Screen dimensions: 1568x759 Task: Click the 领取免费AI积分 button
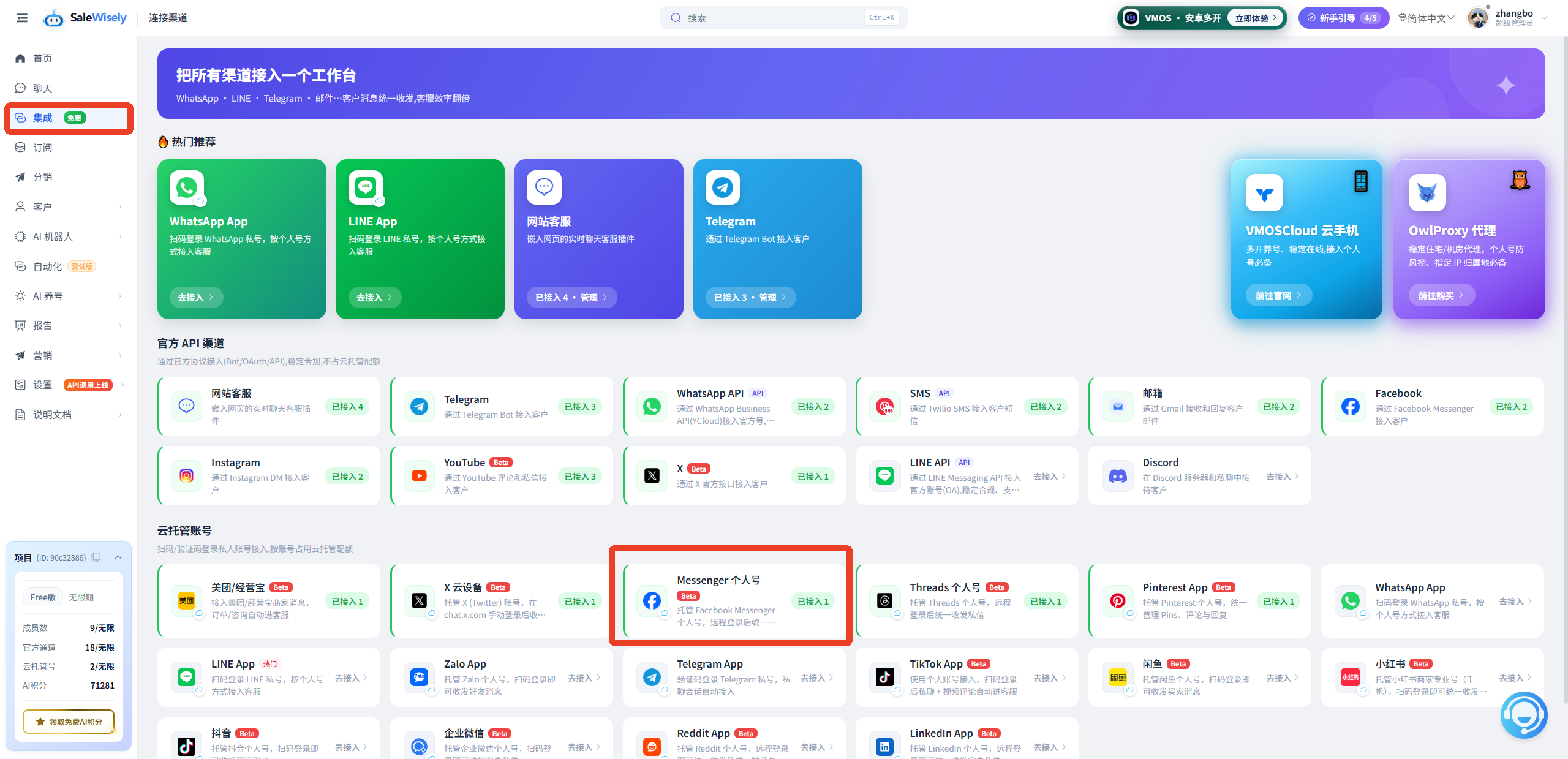point(69,722)
